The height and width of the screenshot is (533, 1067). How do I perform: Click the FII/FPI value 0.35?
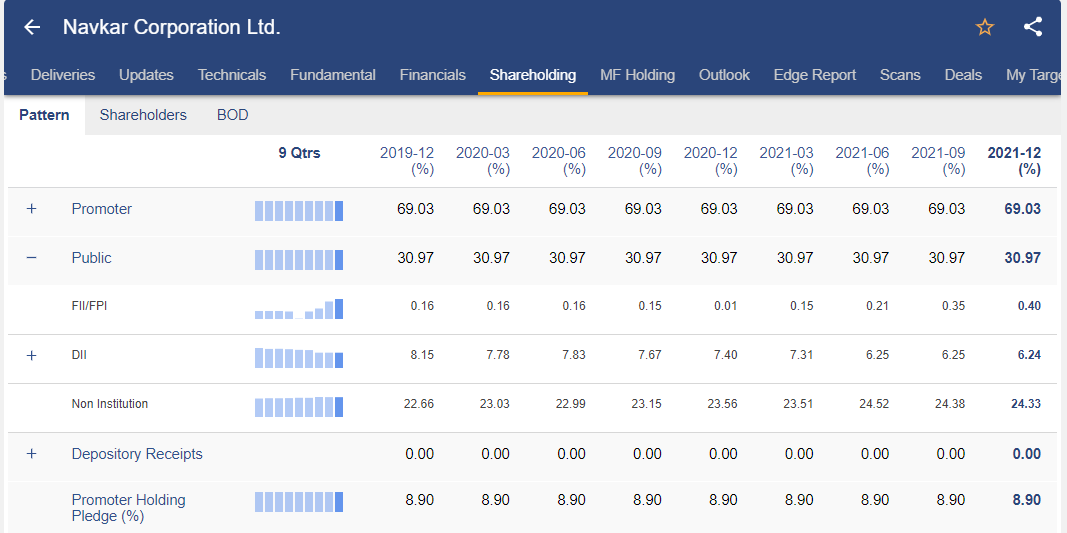click(953, 306)
